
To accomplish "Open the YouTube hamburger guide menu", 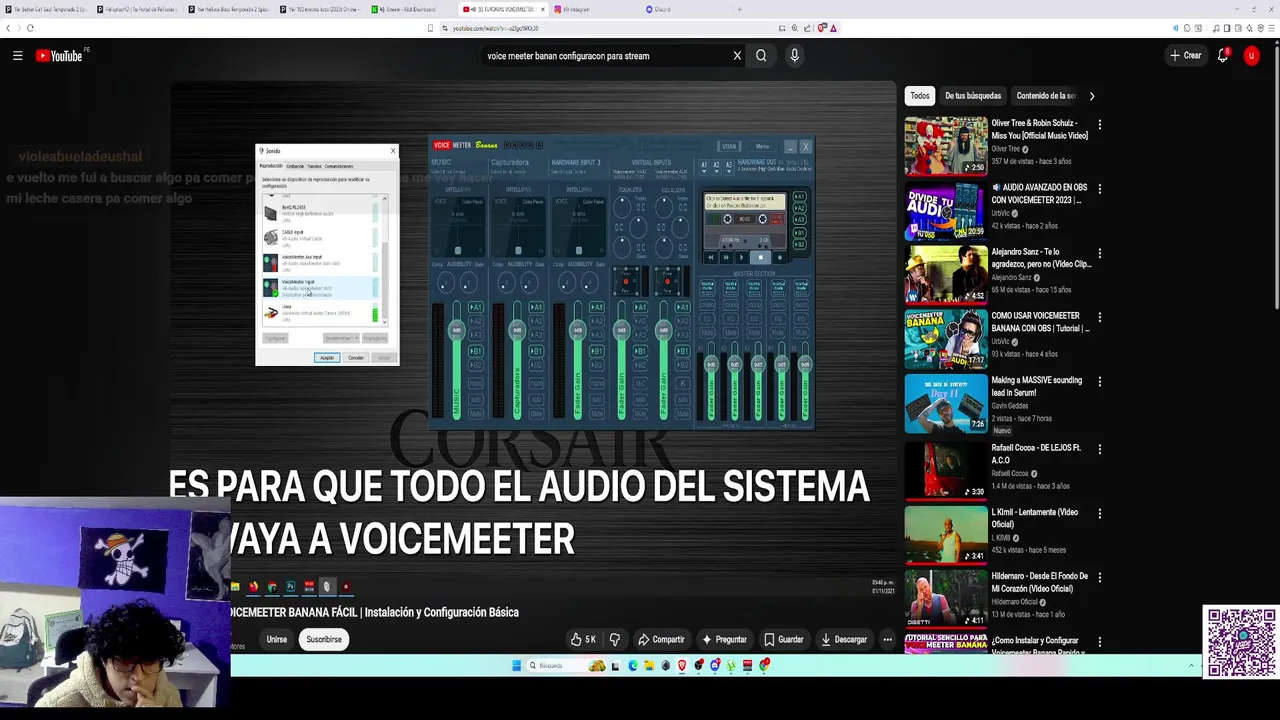I will point(17,56).
